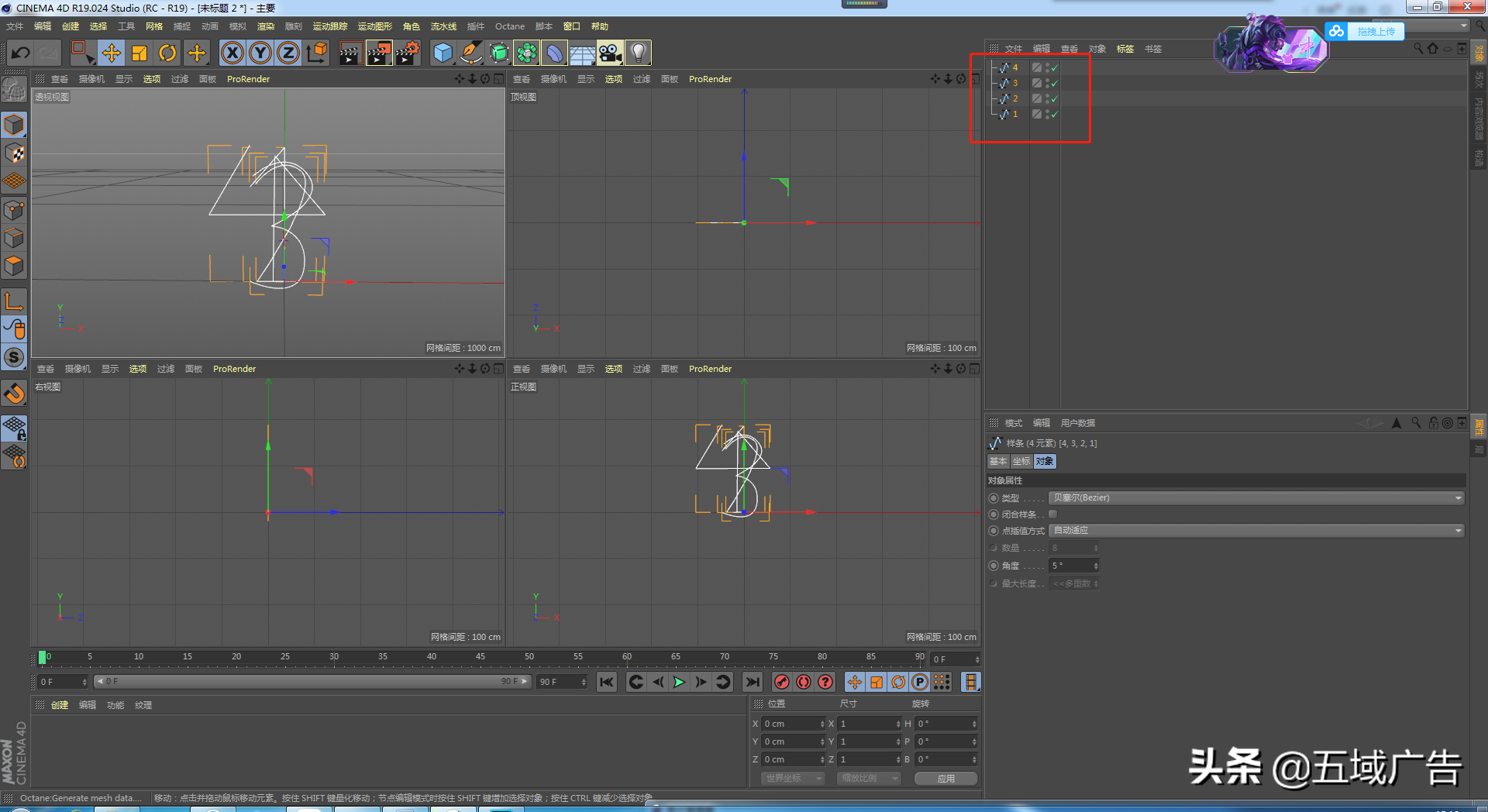Screen dimensions: 1488x812
Task: Select spline object 3 in Object Manager
Action: (x=1015, y=83)
